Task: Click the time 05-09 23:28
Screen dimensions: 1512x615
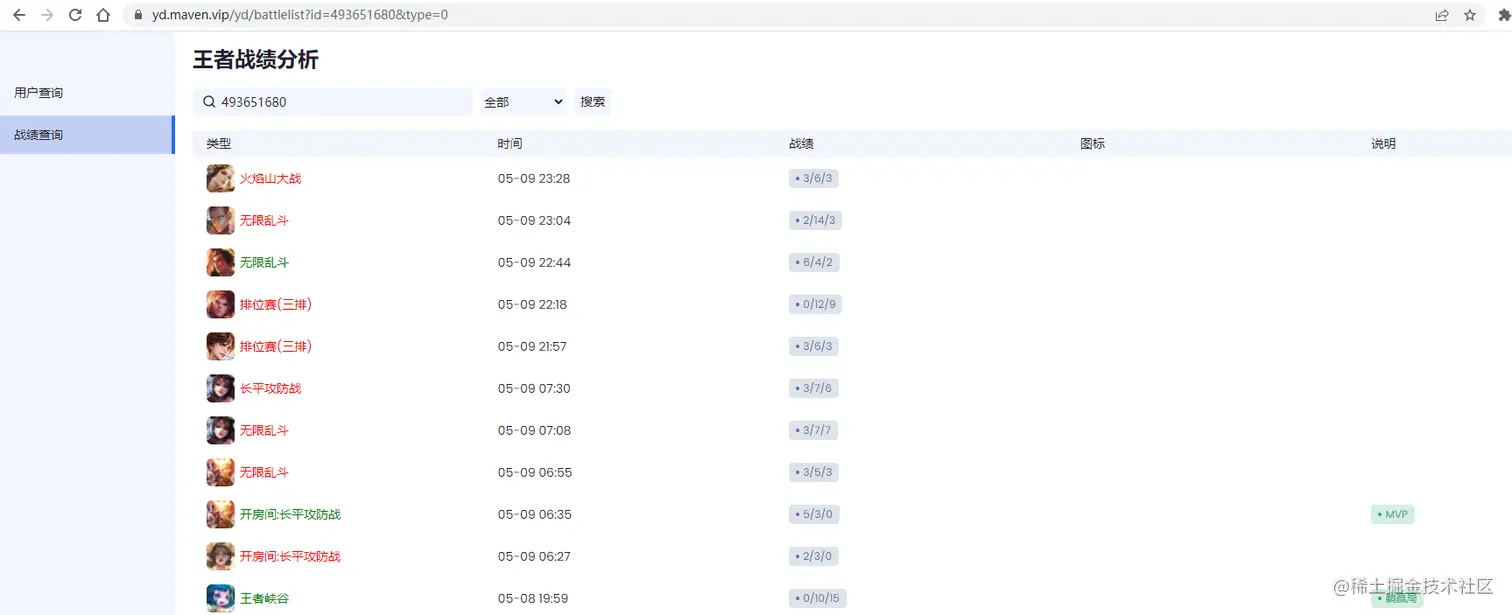Action: [x=534, y=178]
